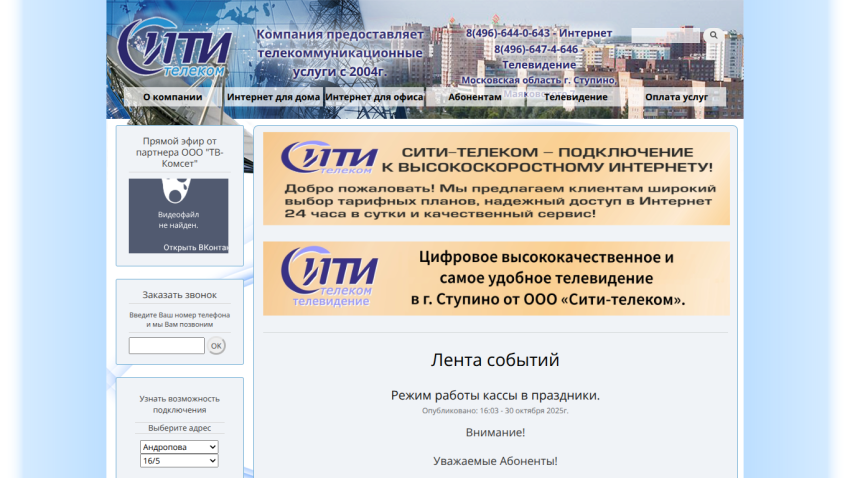Submit callback request with OK button
Screen dimensions: 850x478
click(216, 346)
